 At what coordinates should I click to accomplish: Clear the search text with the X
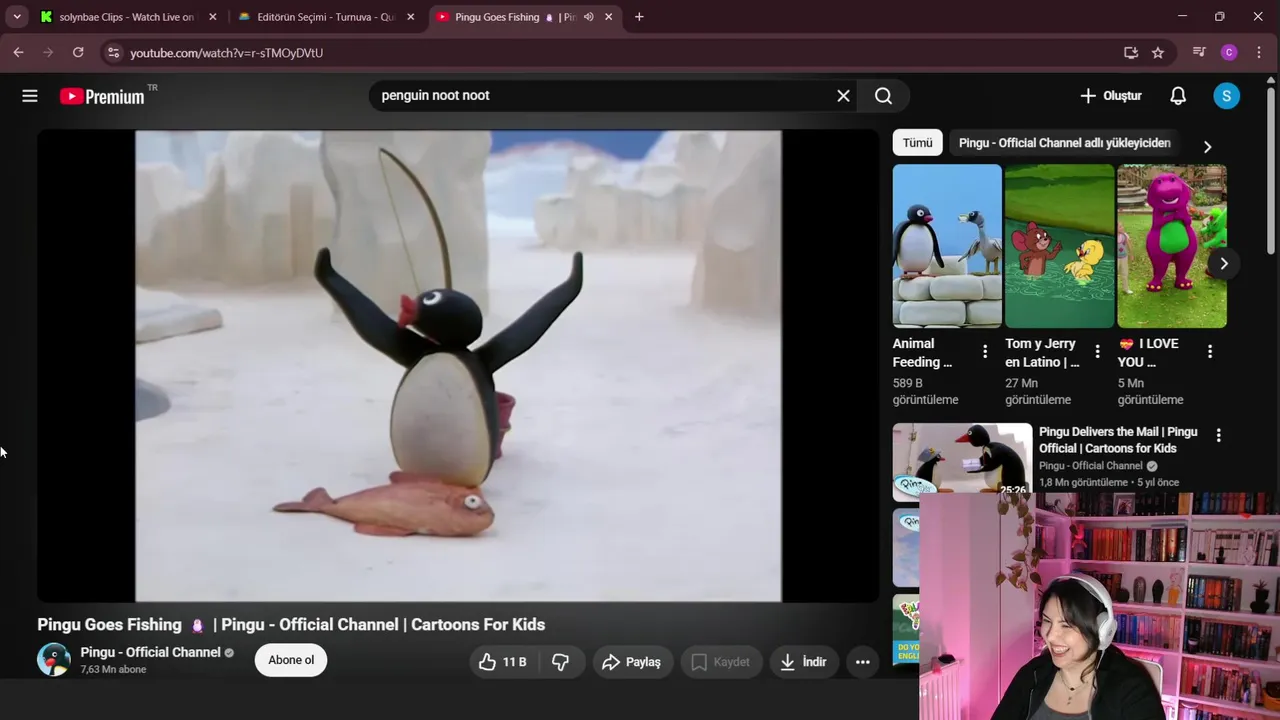pyautogui.click(x=843, y=96)
